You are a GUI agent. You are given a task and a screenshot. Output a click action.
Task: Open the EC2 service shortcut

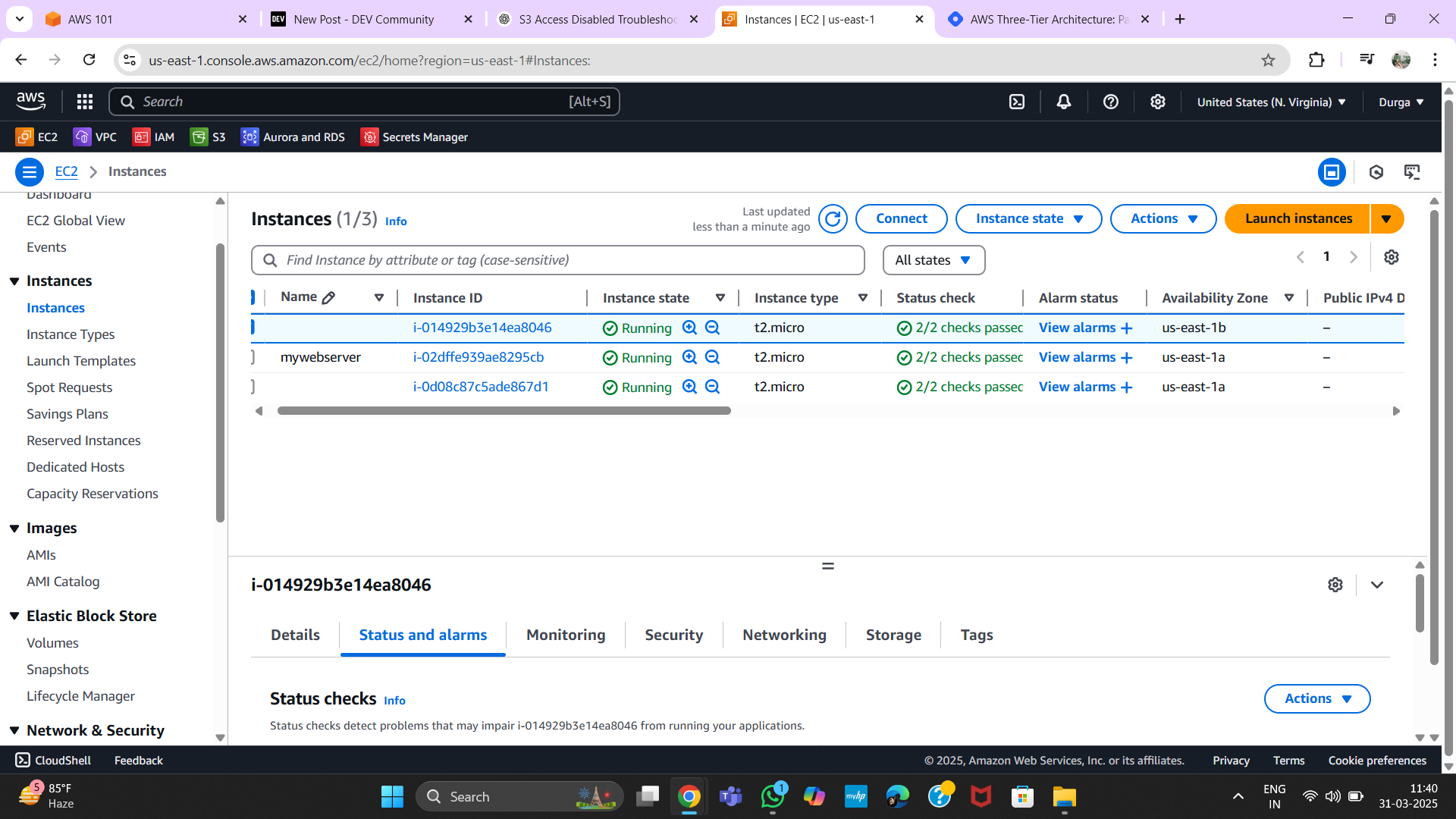[36, 137]
